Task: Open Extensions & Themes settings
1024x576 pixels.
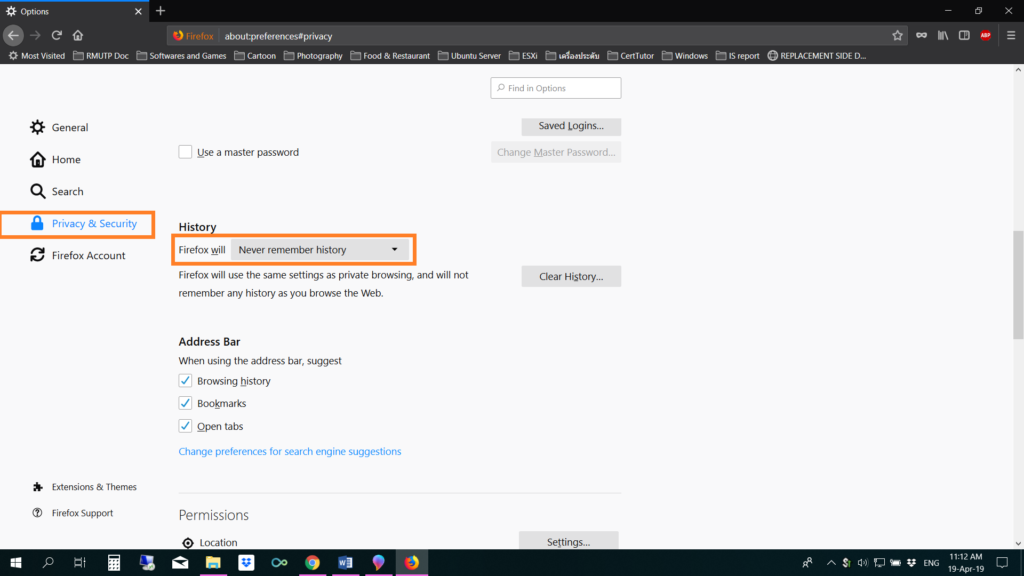Action: pyautogui.click(x=94, y=487)
